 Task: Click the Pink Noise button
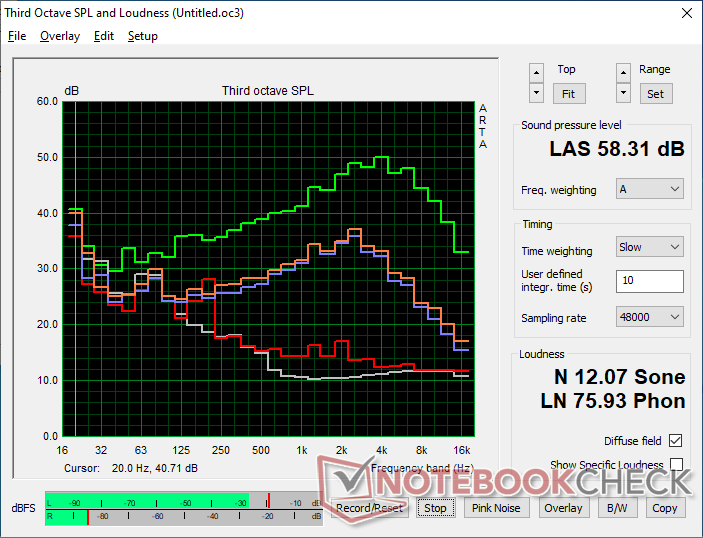point(496,508)
